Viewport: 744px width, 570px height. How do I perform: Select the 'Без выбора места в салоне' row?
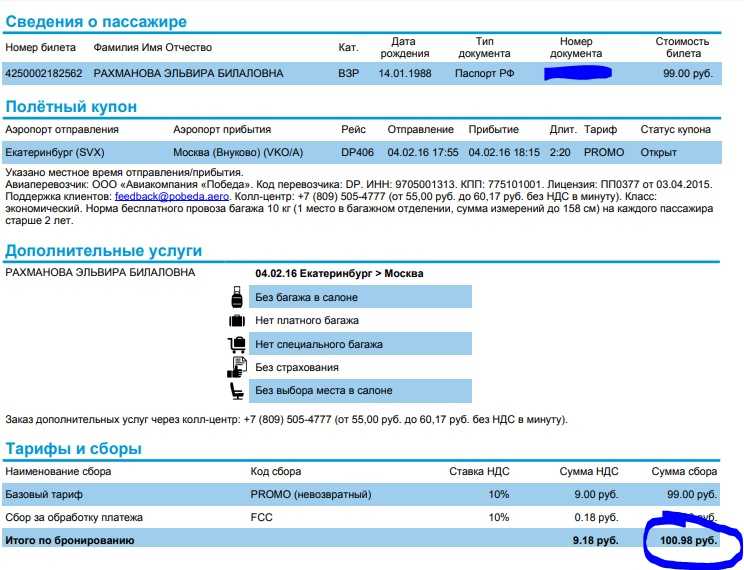[x=360, y=391]
